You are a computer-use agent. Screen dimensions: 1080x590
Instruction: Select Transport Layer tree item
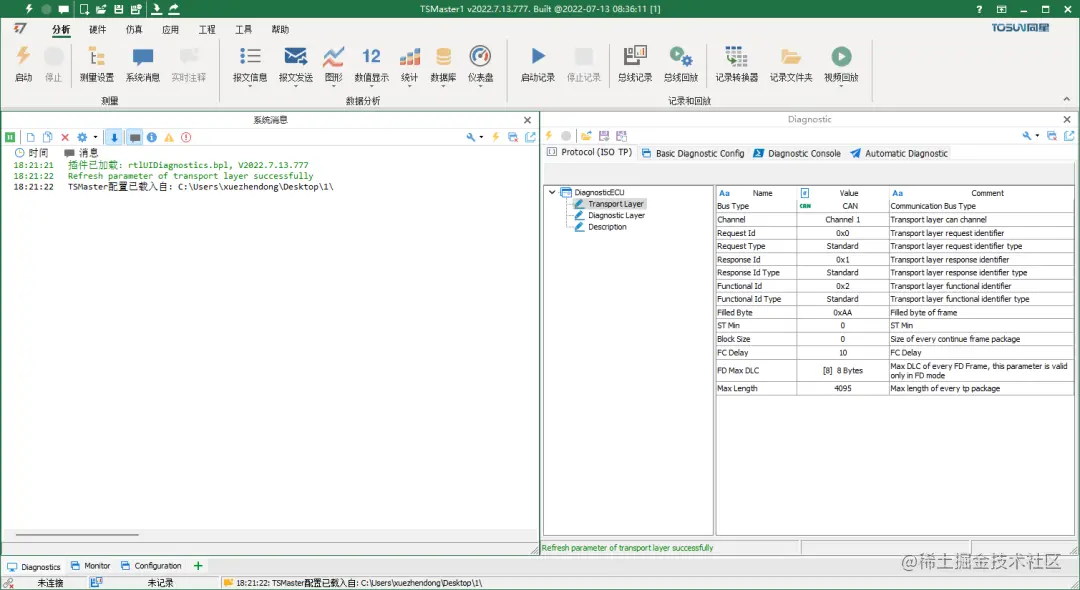click(615, 204)
